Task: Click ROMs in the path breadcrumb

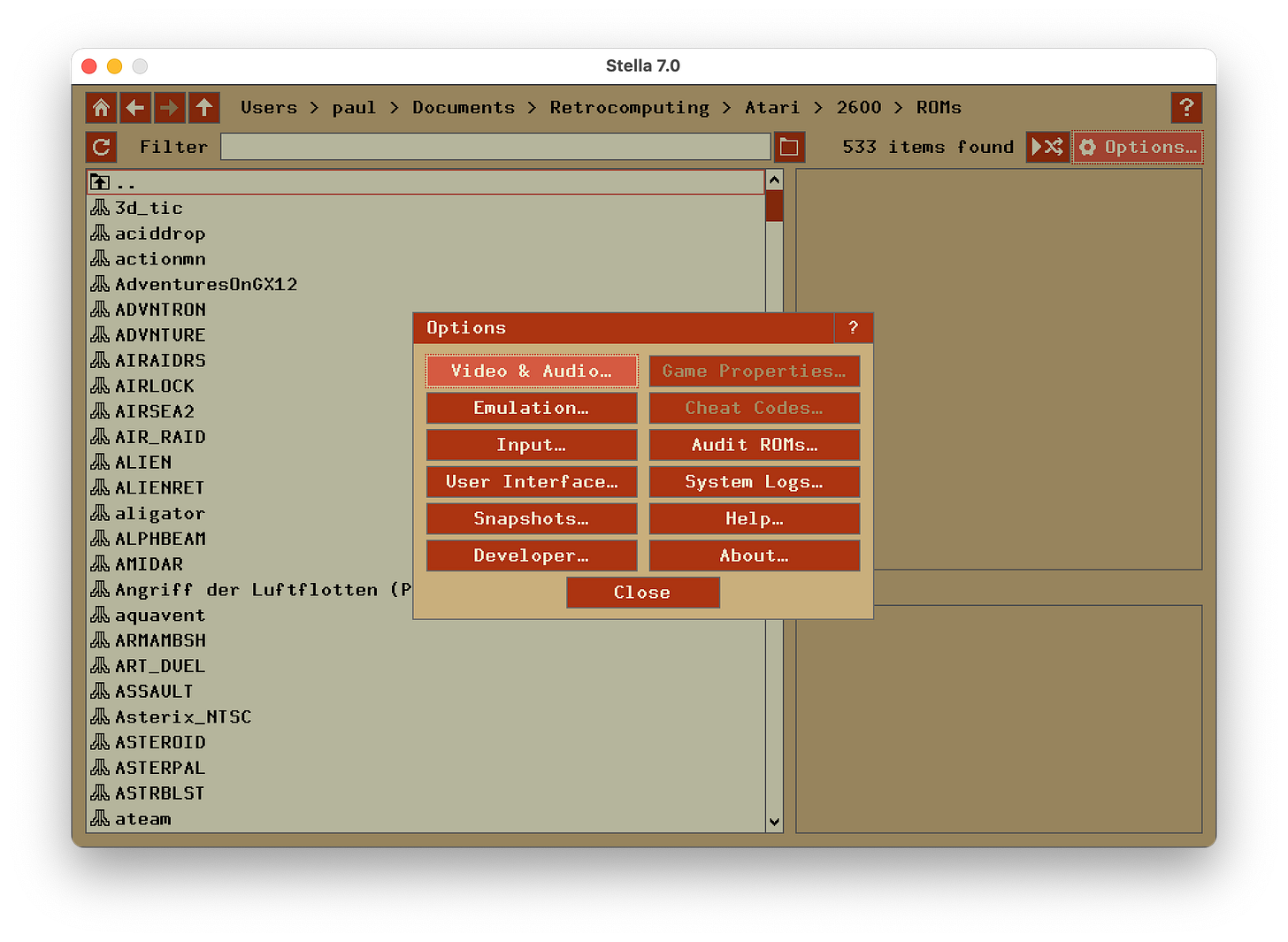Action: (x=939, y=108)
